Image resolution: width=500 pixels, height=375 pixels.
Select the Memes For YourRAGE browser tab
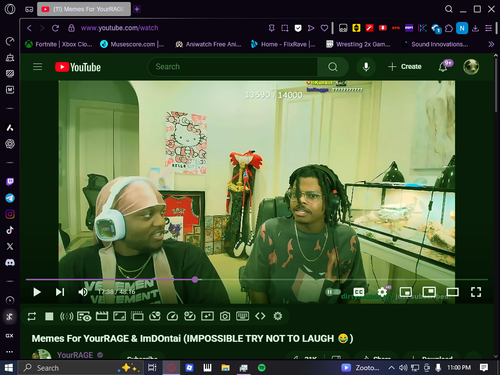[84, 9]
